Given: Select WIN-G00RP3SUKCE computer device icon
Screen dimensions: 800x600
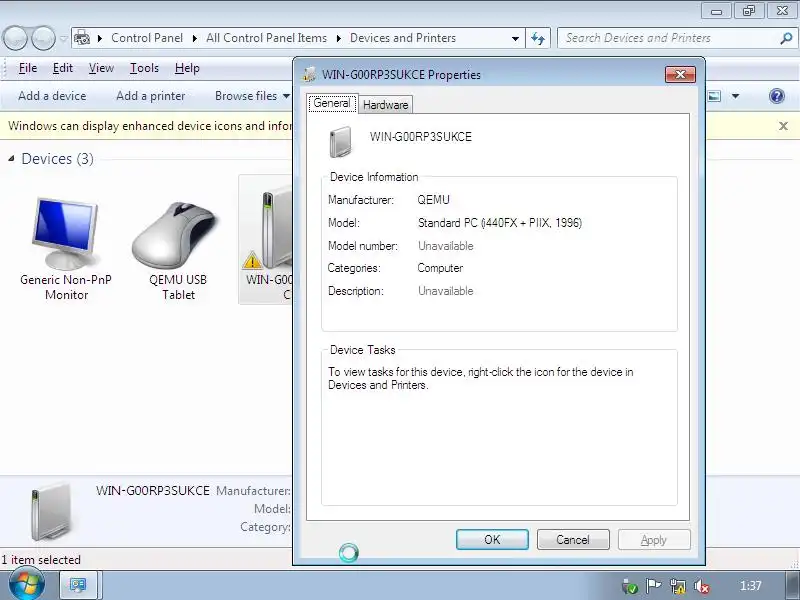Looking at the screenshot, I should (266, 240).
